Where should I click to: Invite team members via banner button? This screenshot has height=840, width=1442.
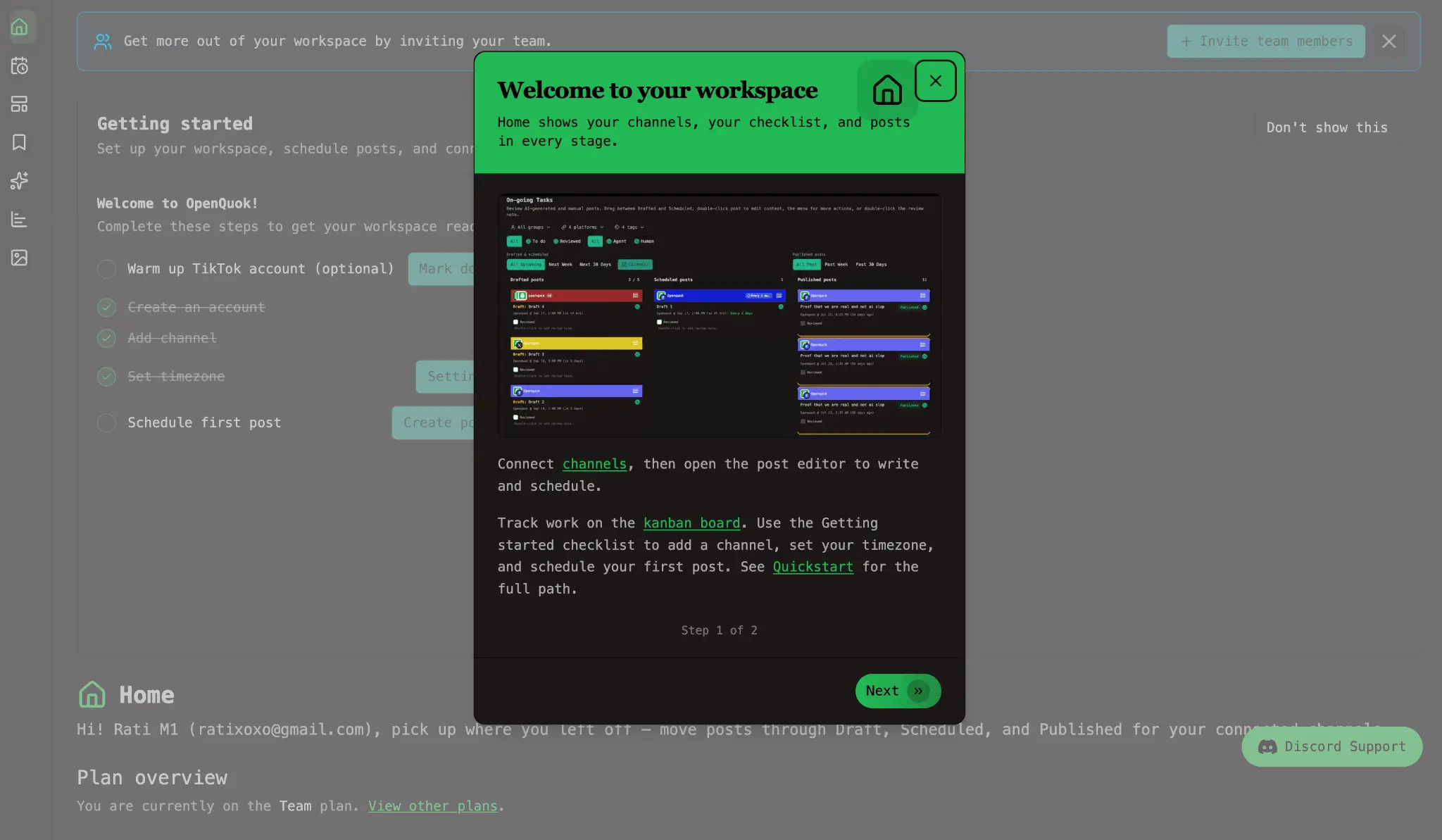coord(1265,42)
